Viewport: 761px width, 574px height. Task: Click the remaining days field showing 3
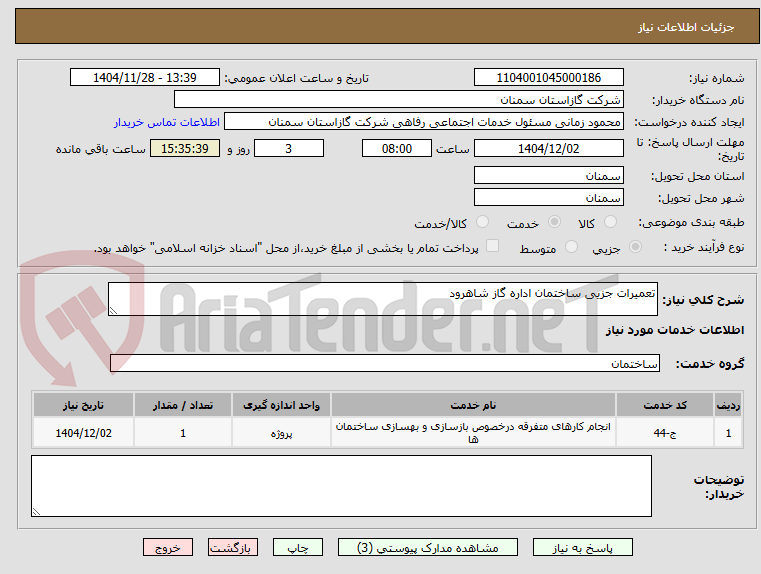point(289,148)
